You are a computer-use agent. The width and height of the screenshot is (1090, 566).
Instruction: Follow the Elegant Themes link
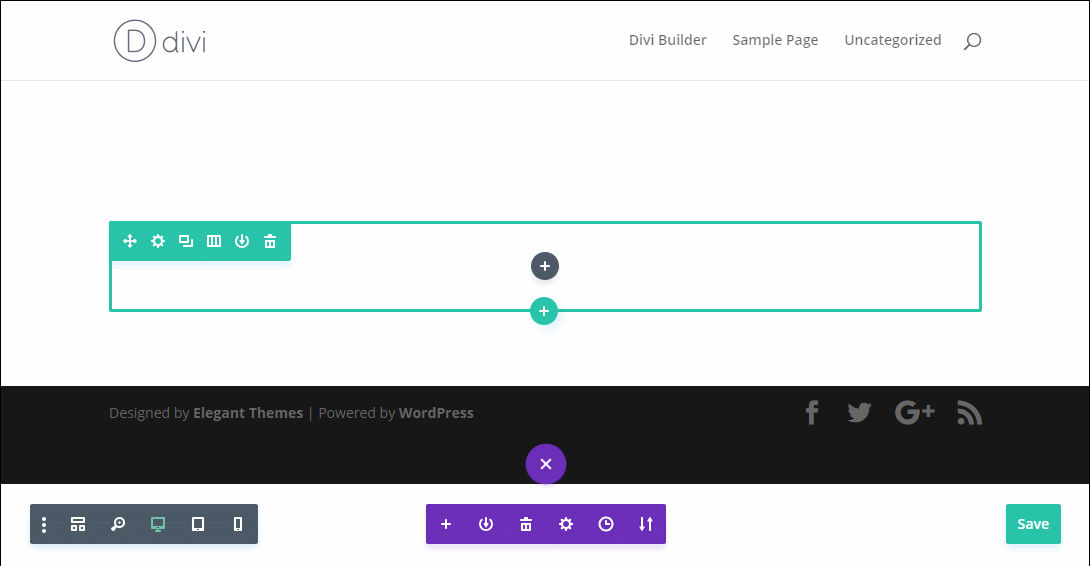pos(248,413)
